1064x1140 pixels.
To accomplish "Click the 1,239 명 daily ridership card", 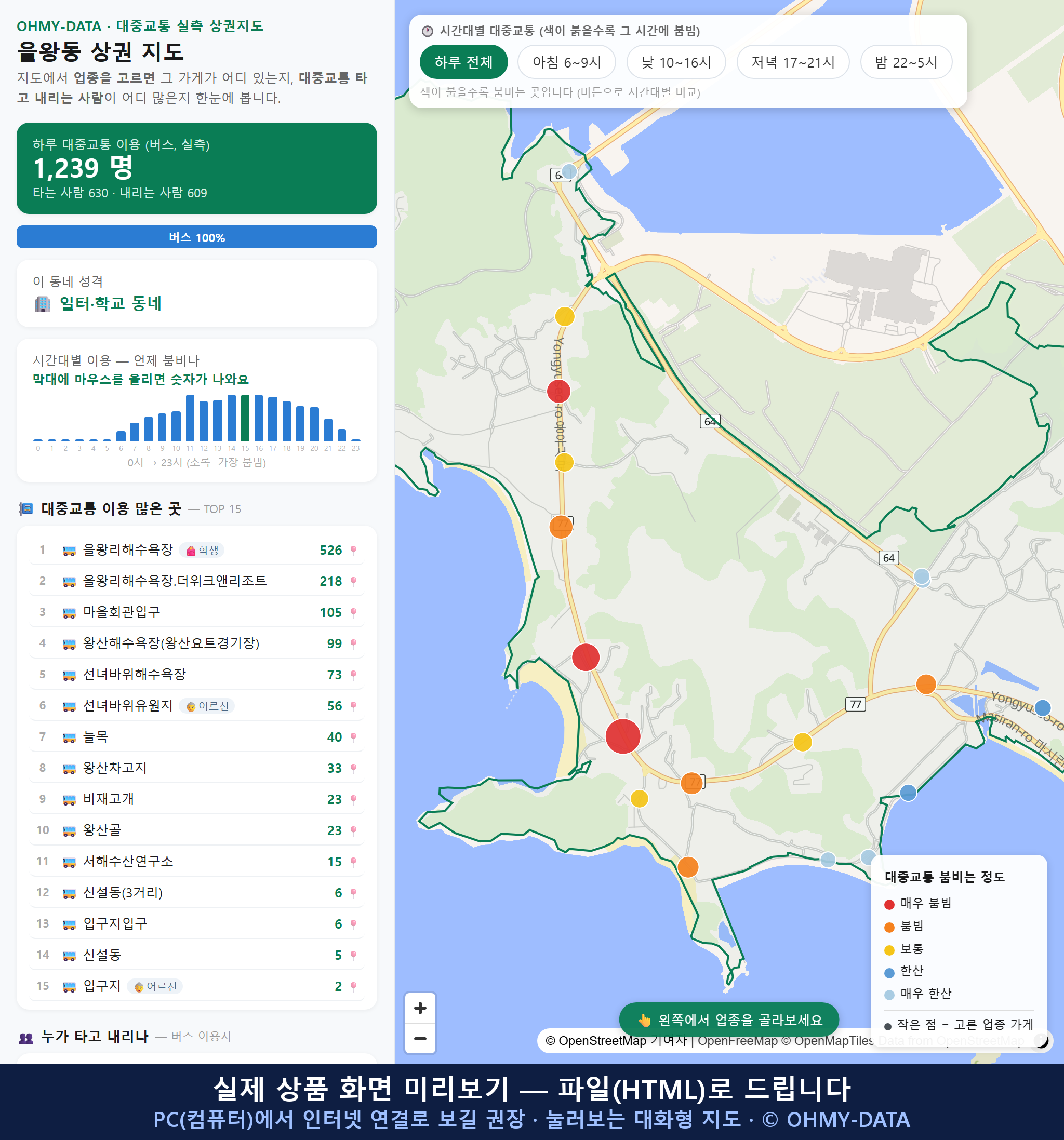I will [197, 168].
